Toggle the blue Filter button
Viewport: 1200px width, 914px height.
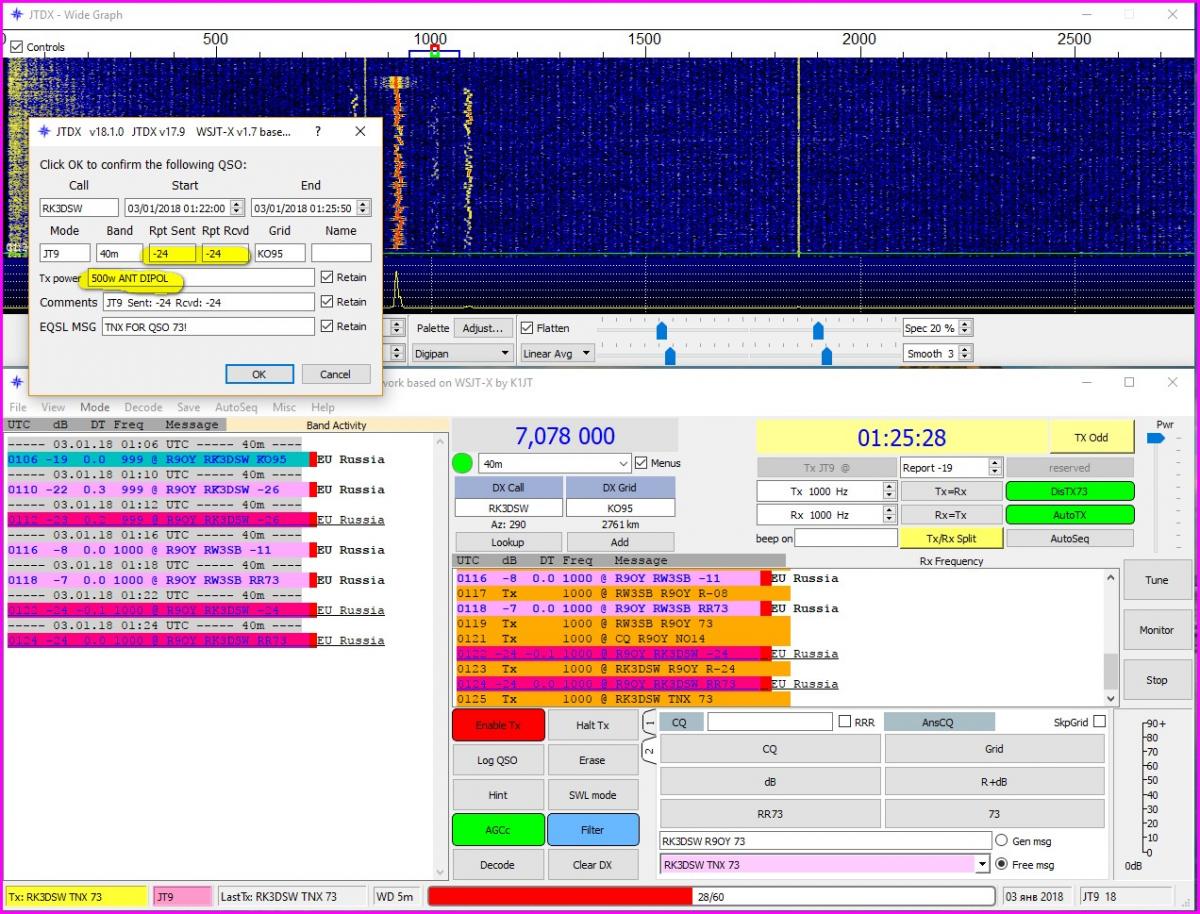click(592, 829)
